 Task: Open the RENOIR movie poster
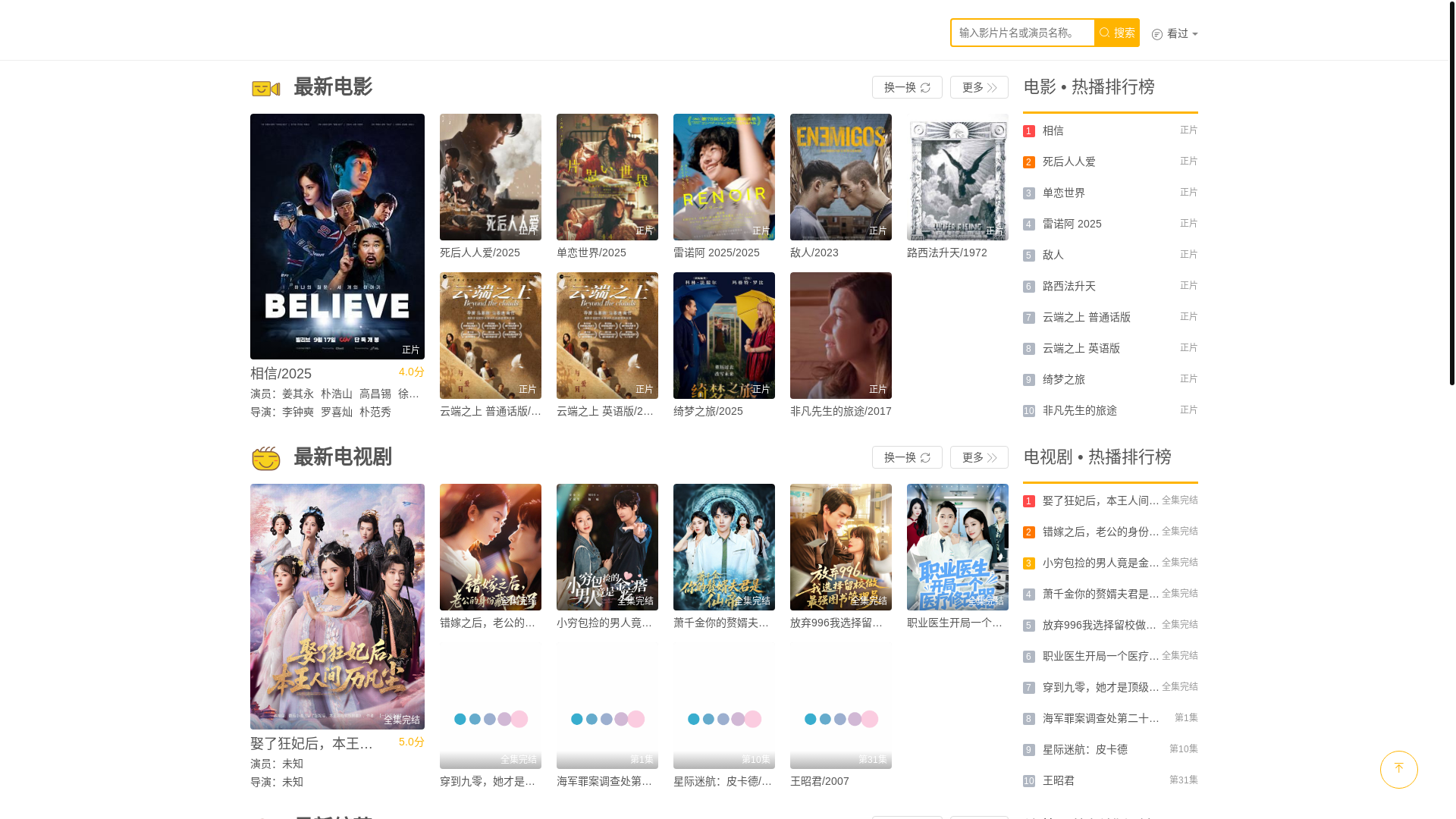(x=723, y=177)
